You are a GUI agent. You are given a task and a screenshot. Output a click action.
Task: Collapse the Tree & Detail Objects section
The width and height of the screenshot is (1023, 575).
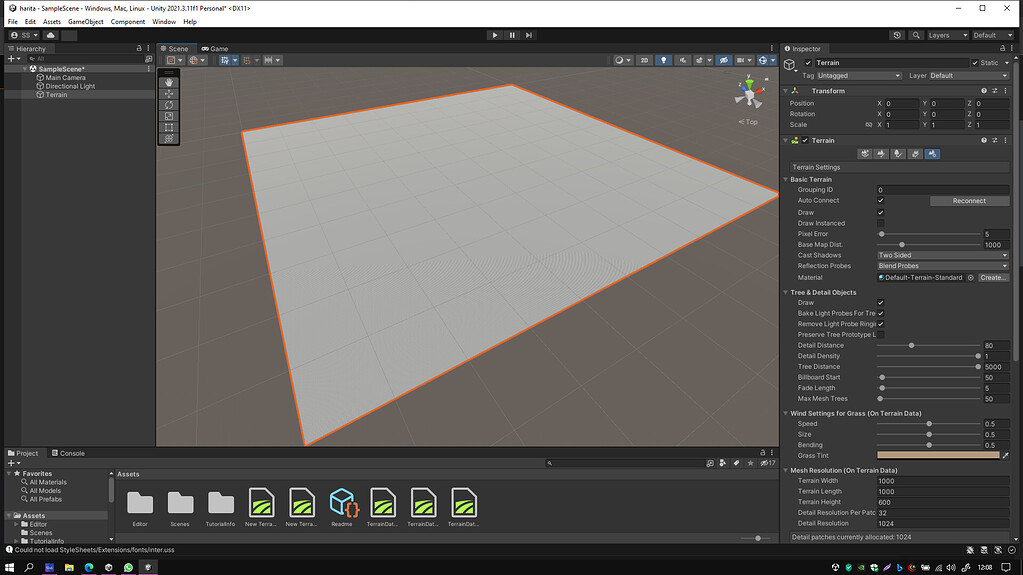pyautogui.click(x=786, y=292)
